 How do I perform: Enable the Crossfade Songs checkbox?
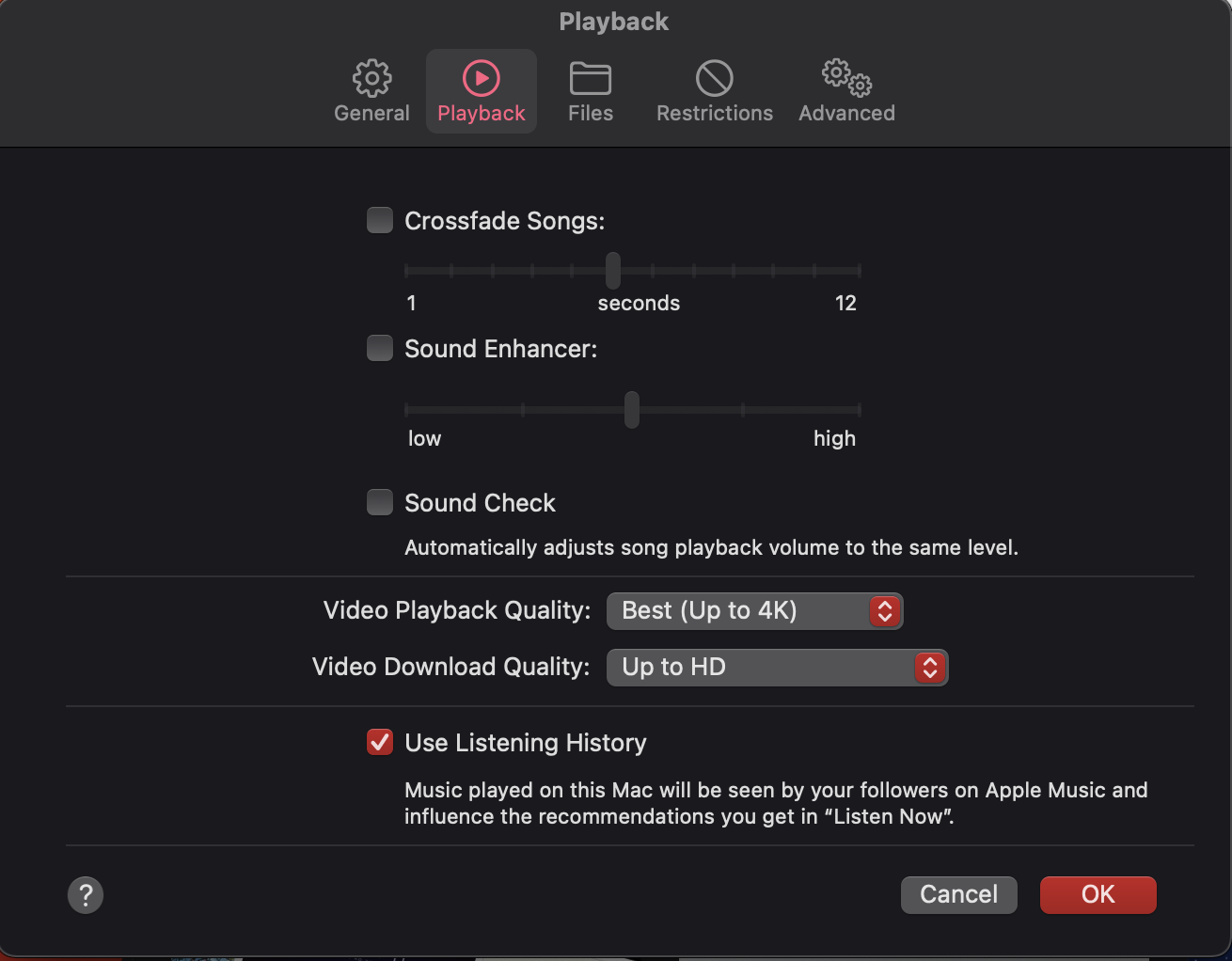click(x=380, y=220)
